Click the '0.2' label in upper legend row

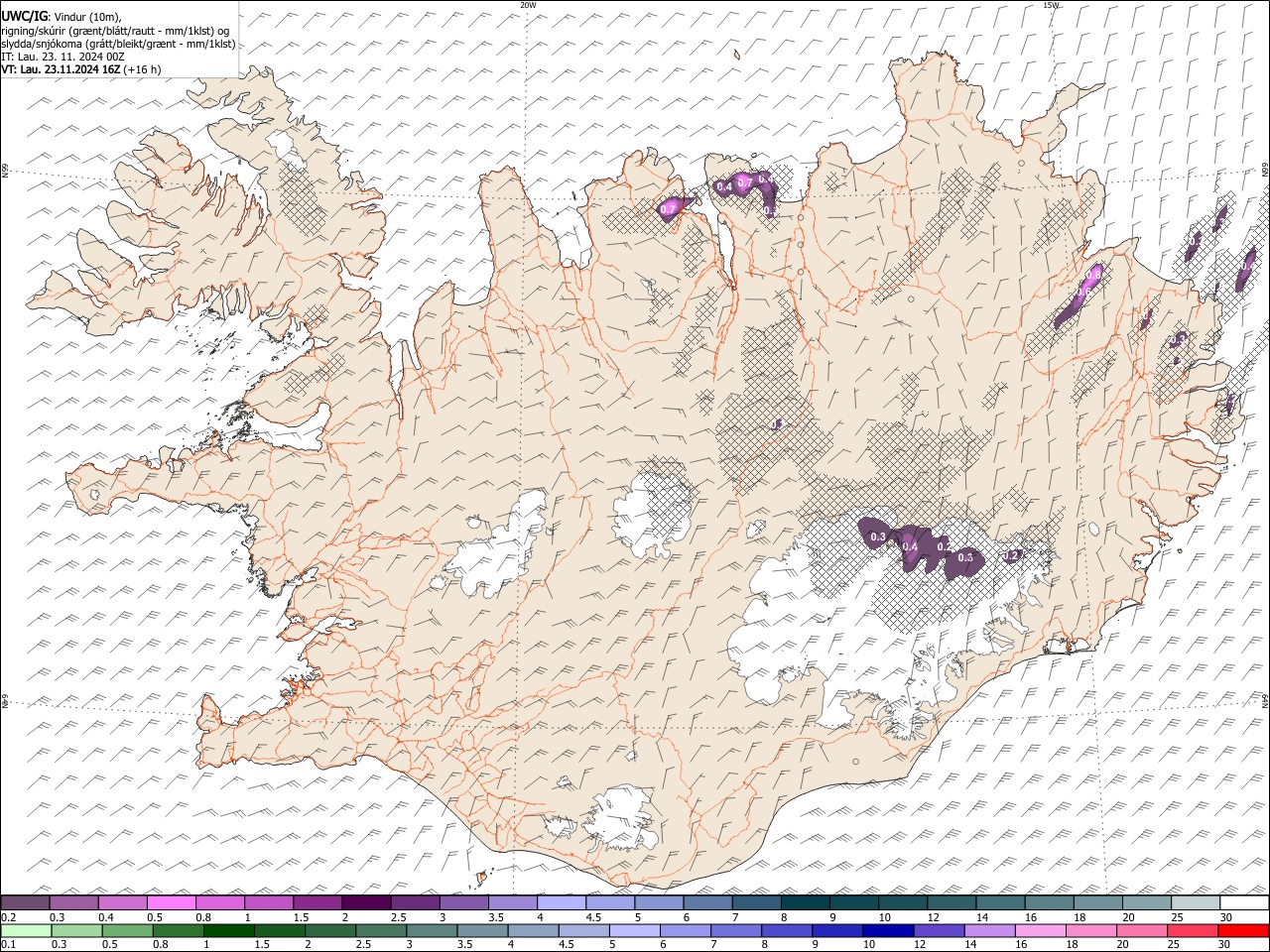click(x=7, y=916)
